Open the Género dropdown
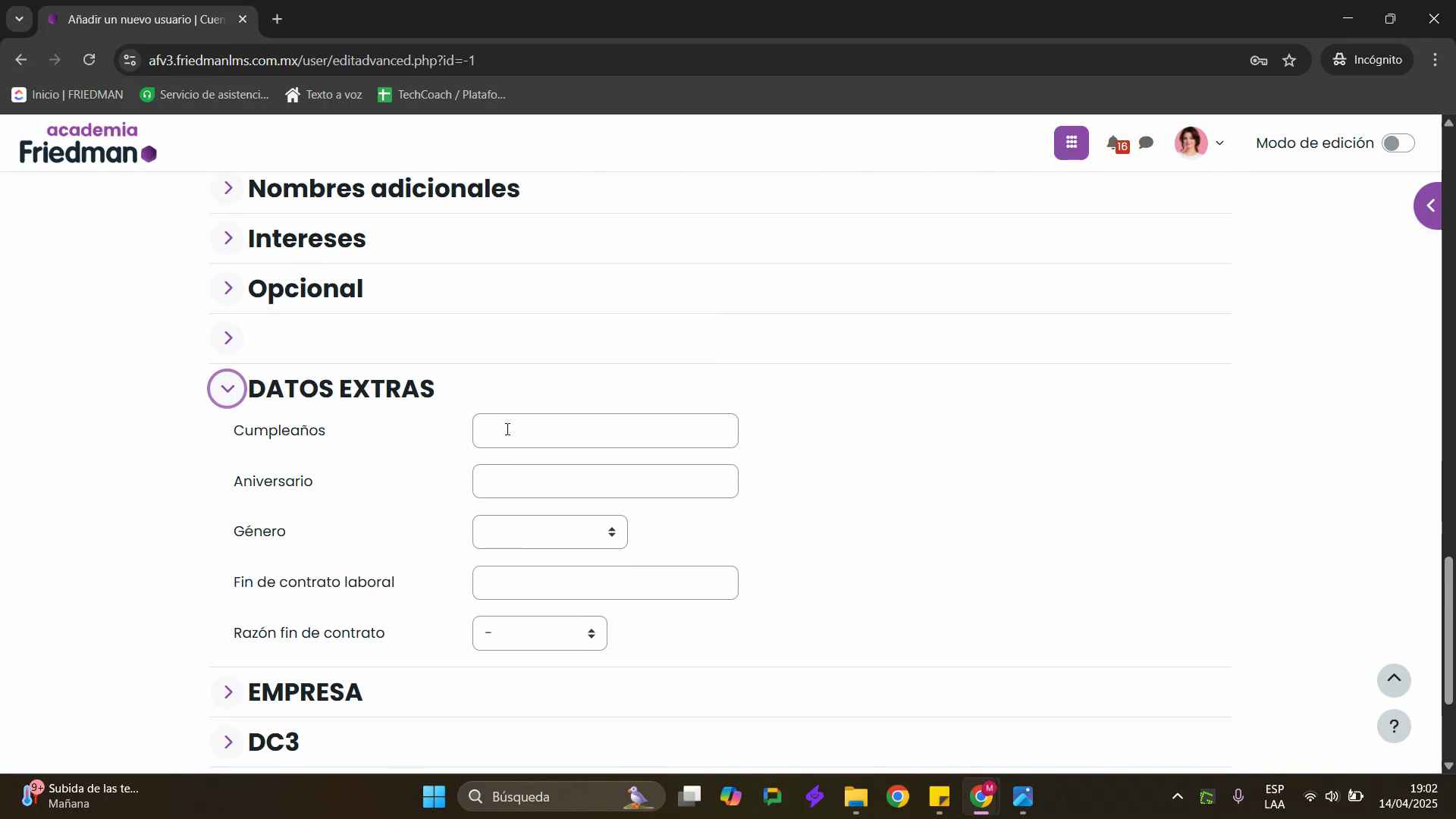 tap(549, 532)
